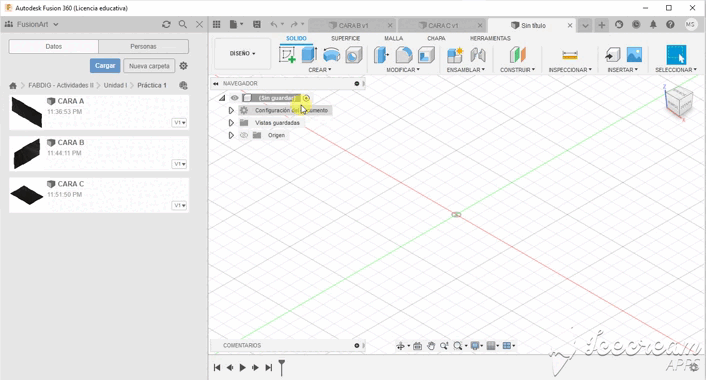Open search in the data panel

[182, 24]
